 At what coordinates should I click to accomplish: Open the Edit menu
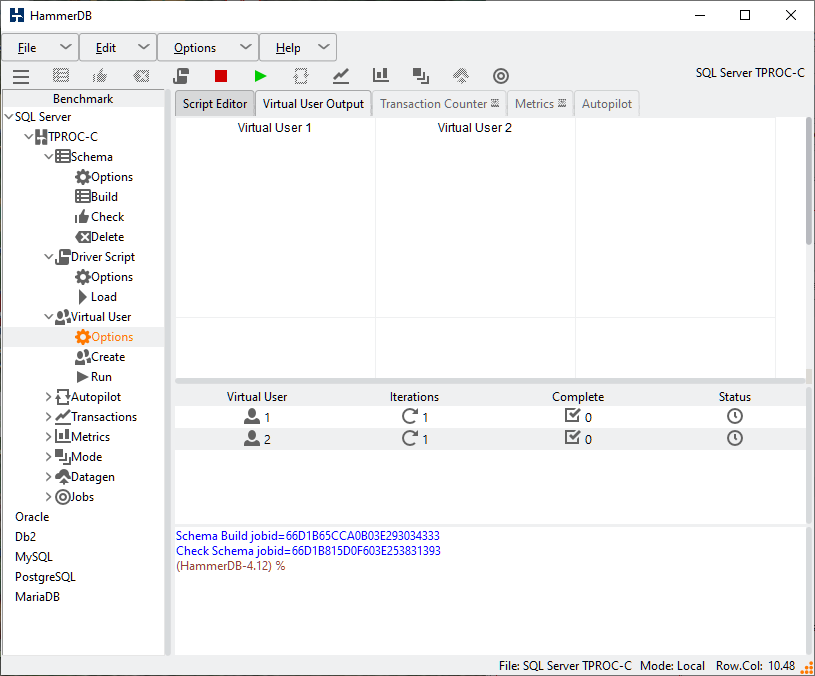tap(118, 48)
